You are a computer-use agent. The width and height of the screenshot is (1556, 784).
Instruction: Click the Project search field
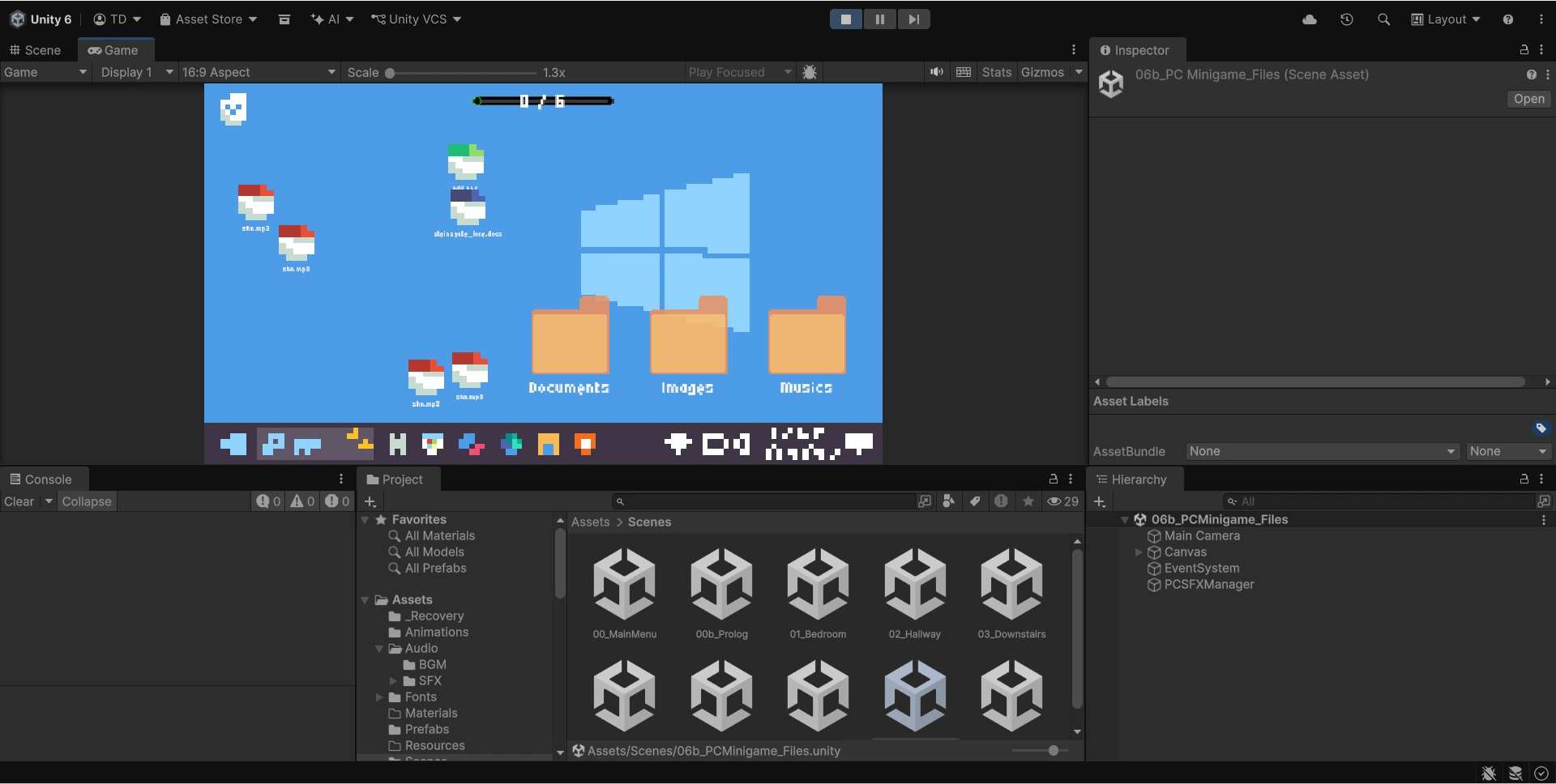click(x=763, y=501)
